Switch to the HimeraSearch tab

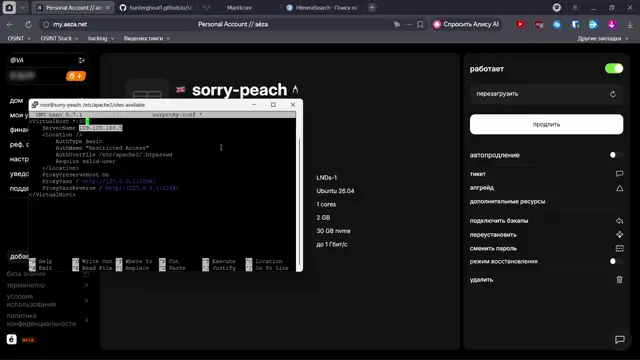coord(322,8)
